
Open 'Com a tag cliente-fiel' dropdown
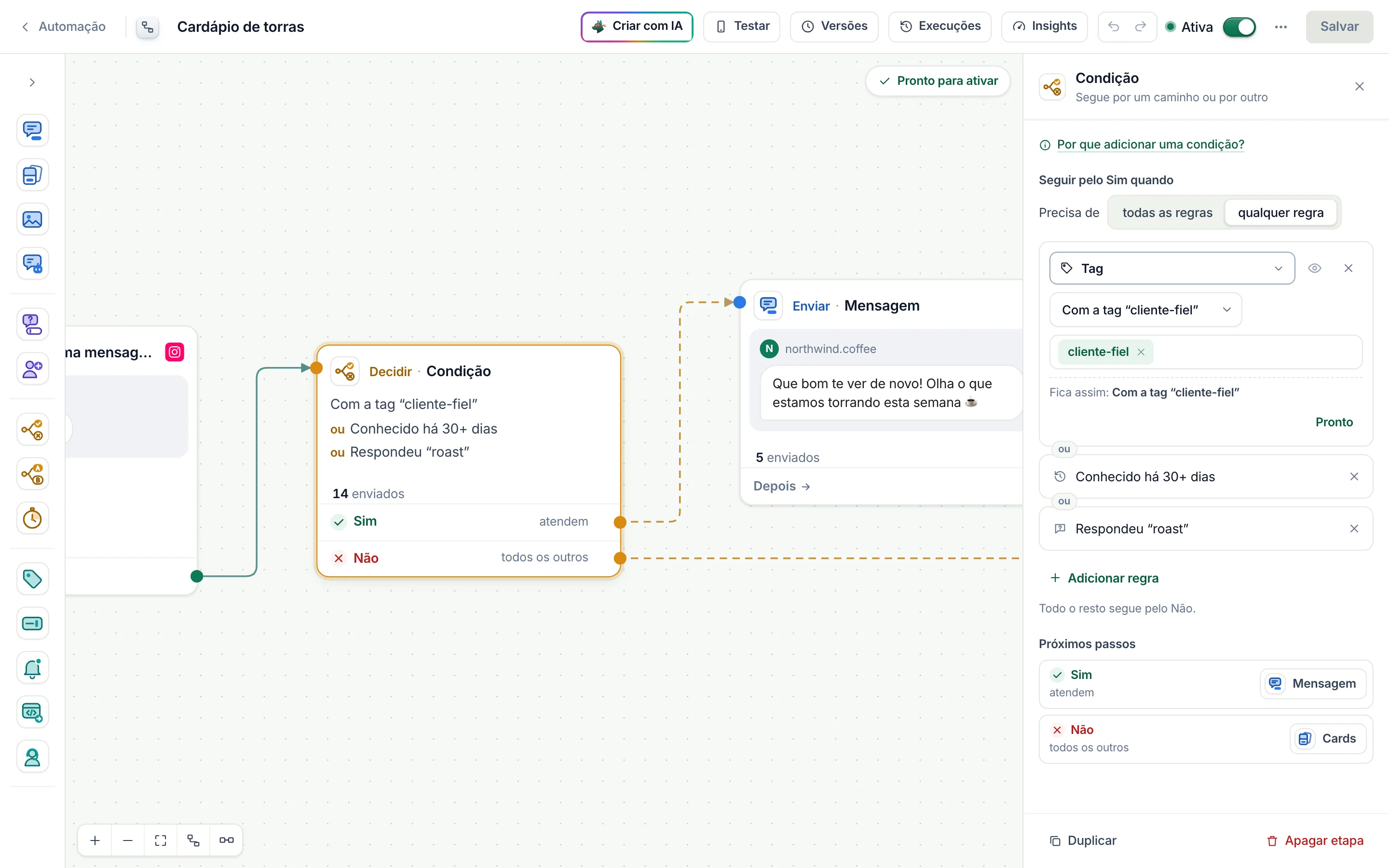pyautogui.click(x=1145, y=310)
